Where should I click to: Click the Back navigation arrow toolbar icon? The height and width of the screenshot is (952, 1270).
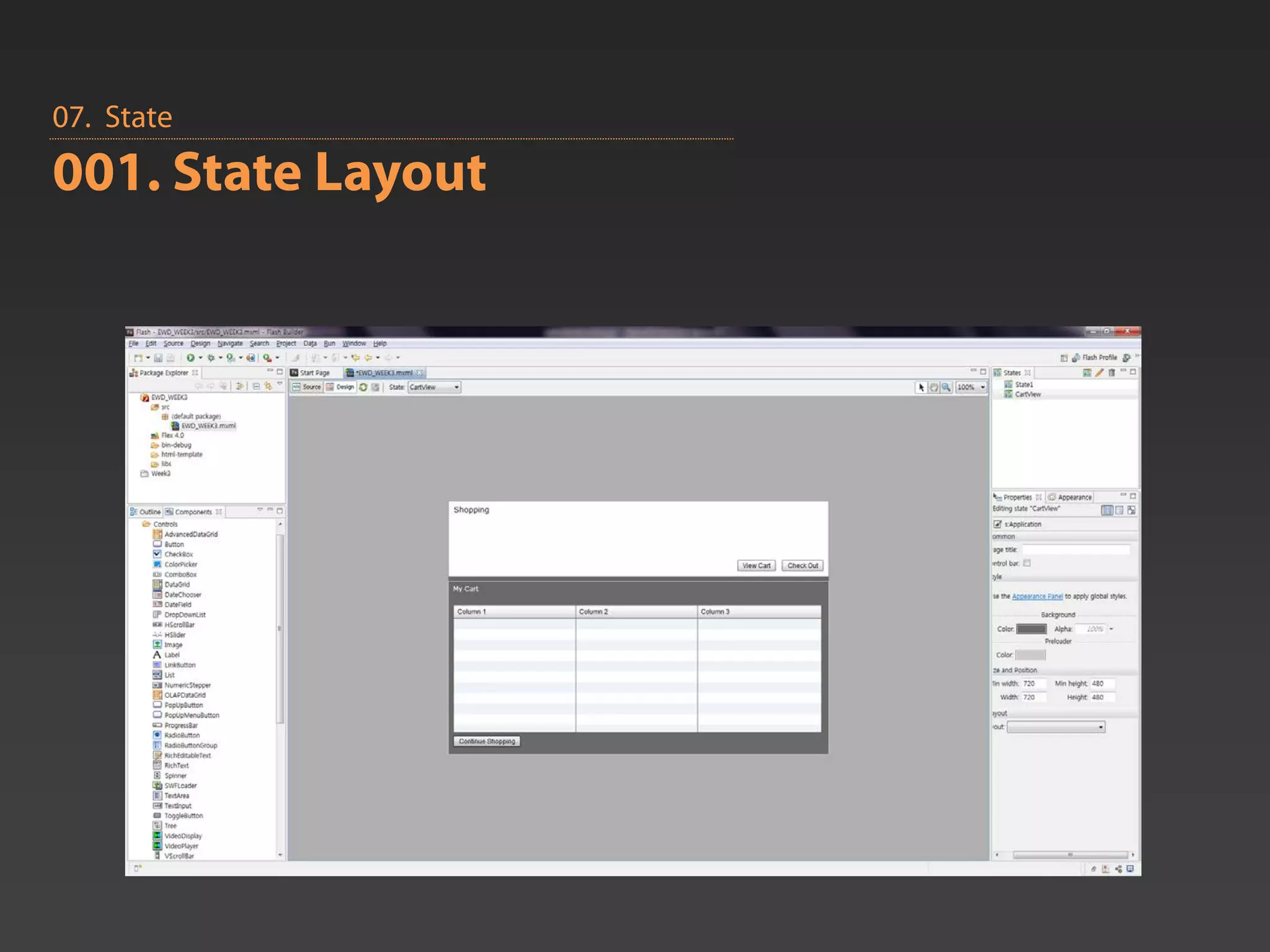pos(368,358)
